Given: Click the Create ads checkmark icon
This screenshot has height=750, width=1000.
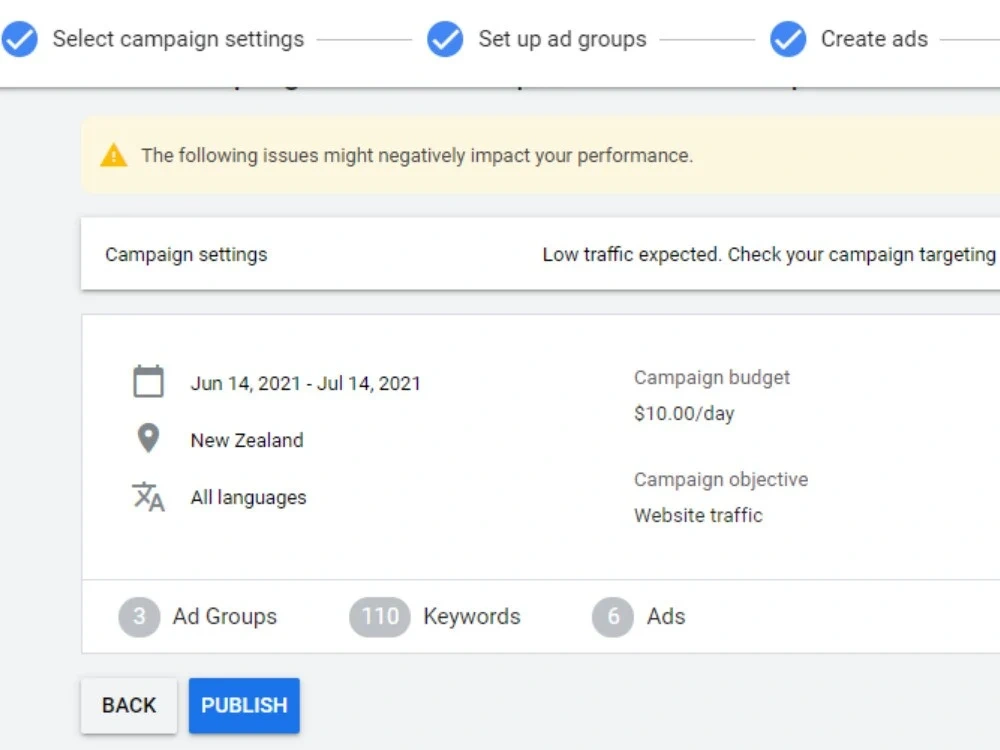Looking at the screenshot, I should pos(788,39).
